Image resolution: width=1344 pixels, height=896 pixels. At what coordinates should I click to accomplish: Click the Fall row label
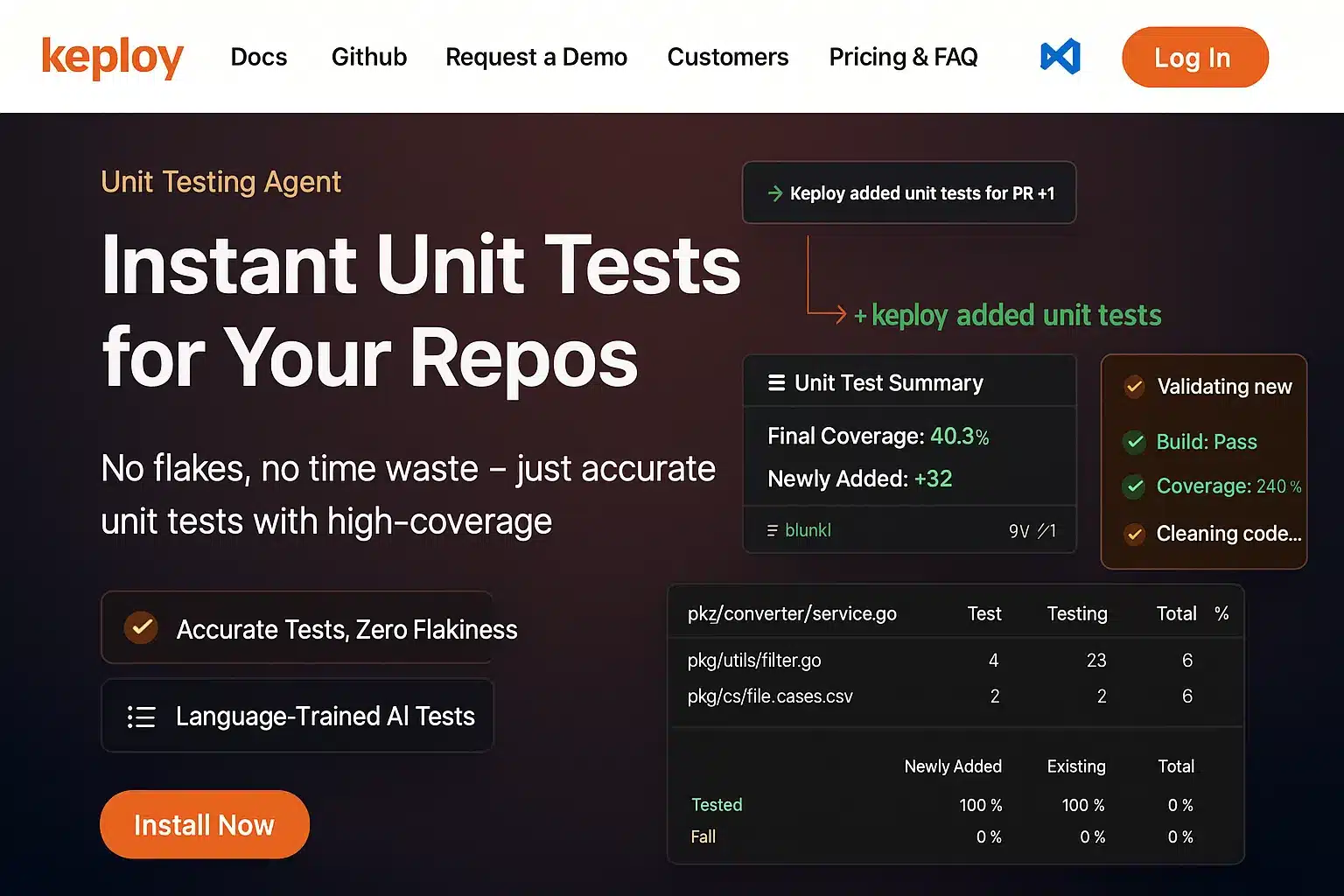(703, 836)
